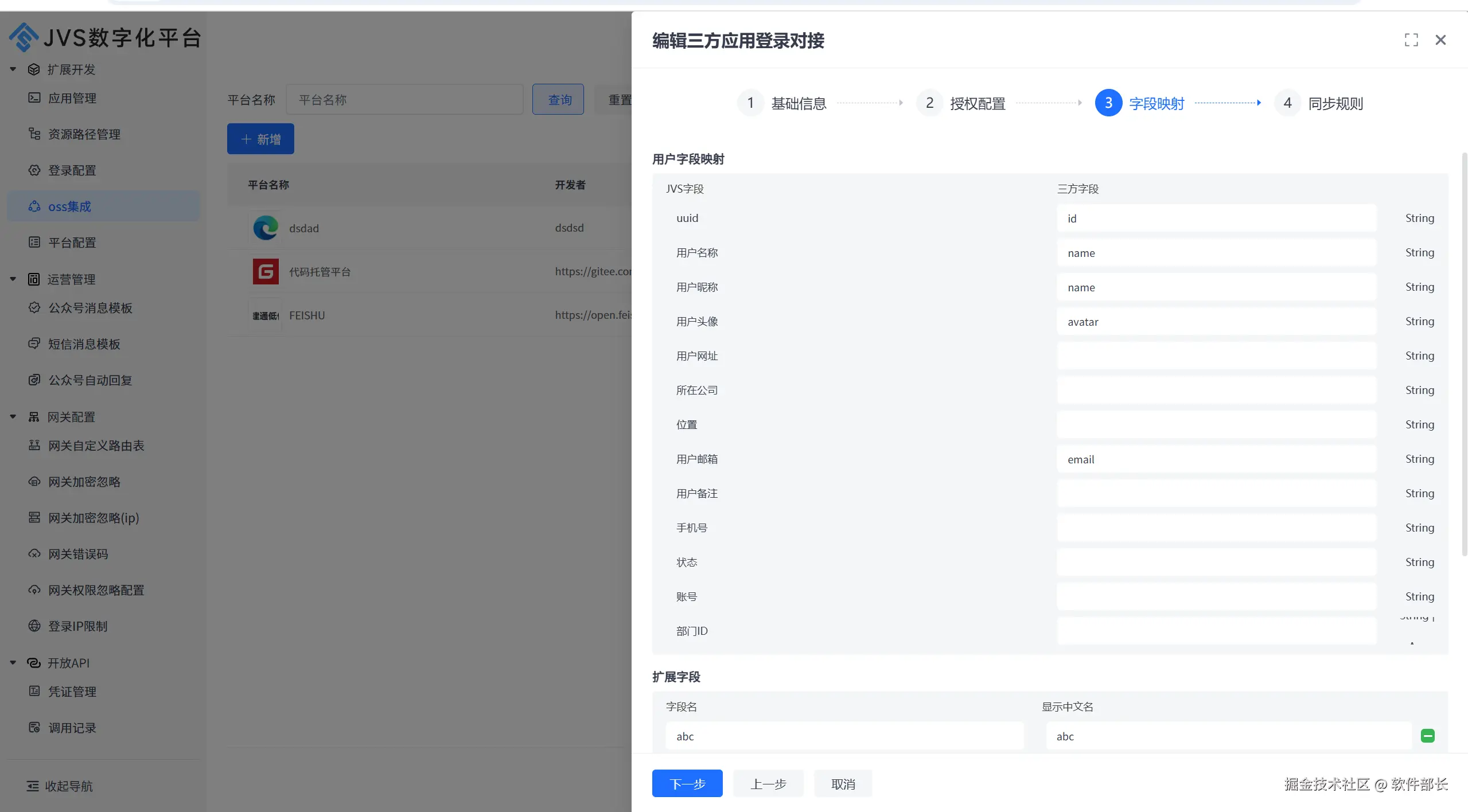Viewport: 1468px width, 812px height.
Task: Click the fullscreen expand icon in dialog header
Action: coord(1411,40)
